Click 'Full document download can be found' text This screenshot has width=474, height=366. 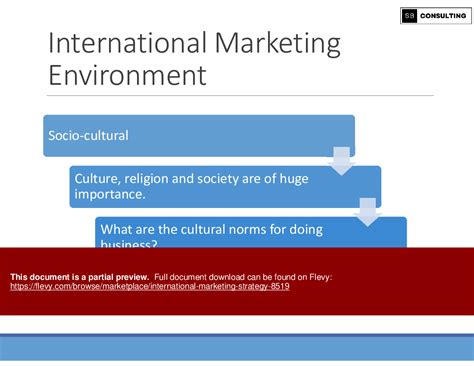coord(243,277)
